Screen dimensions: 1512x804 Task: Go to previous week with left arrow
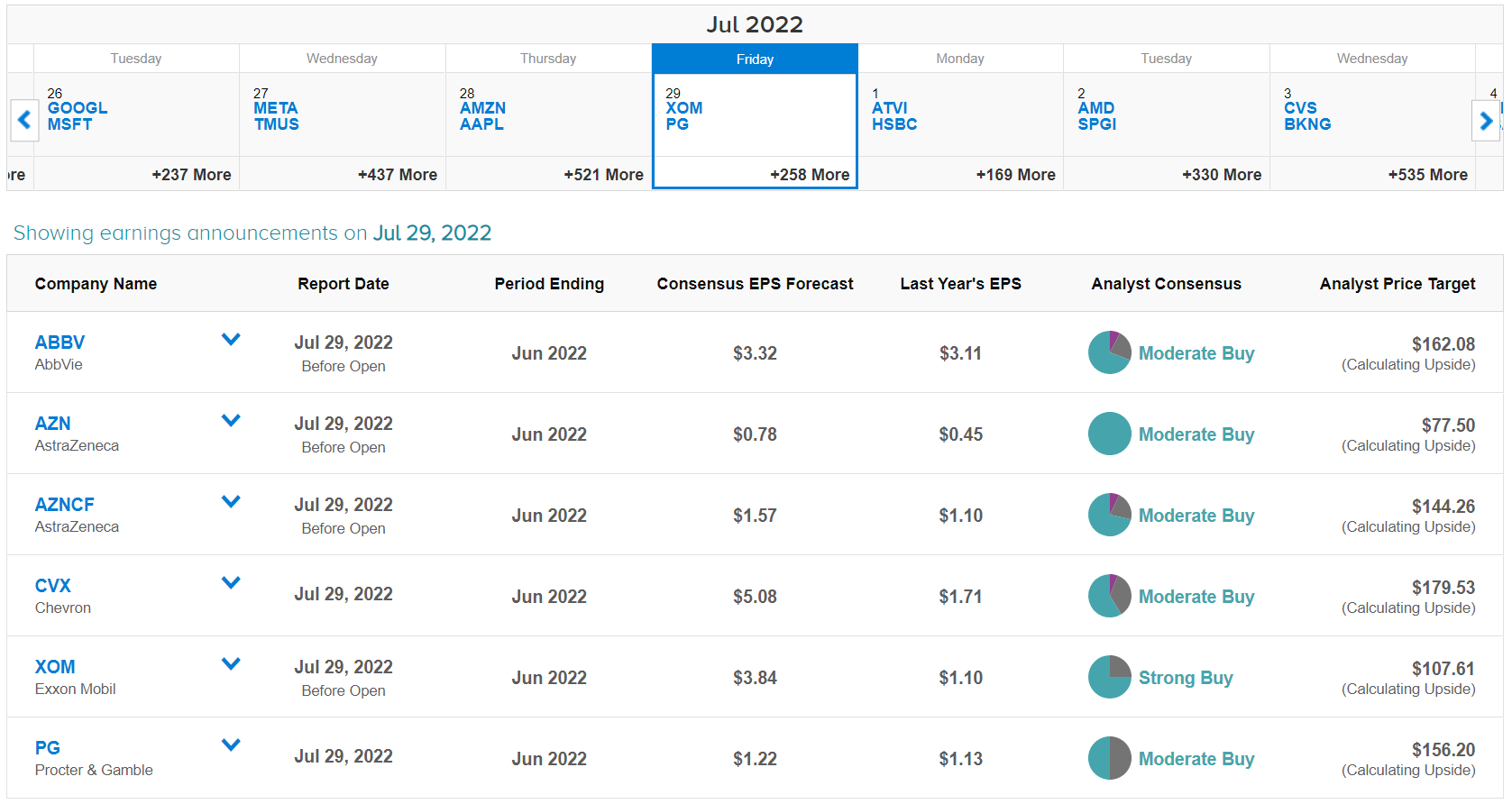(24, 119)
